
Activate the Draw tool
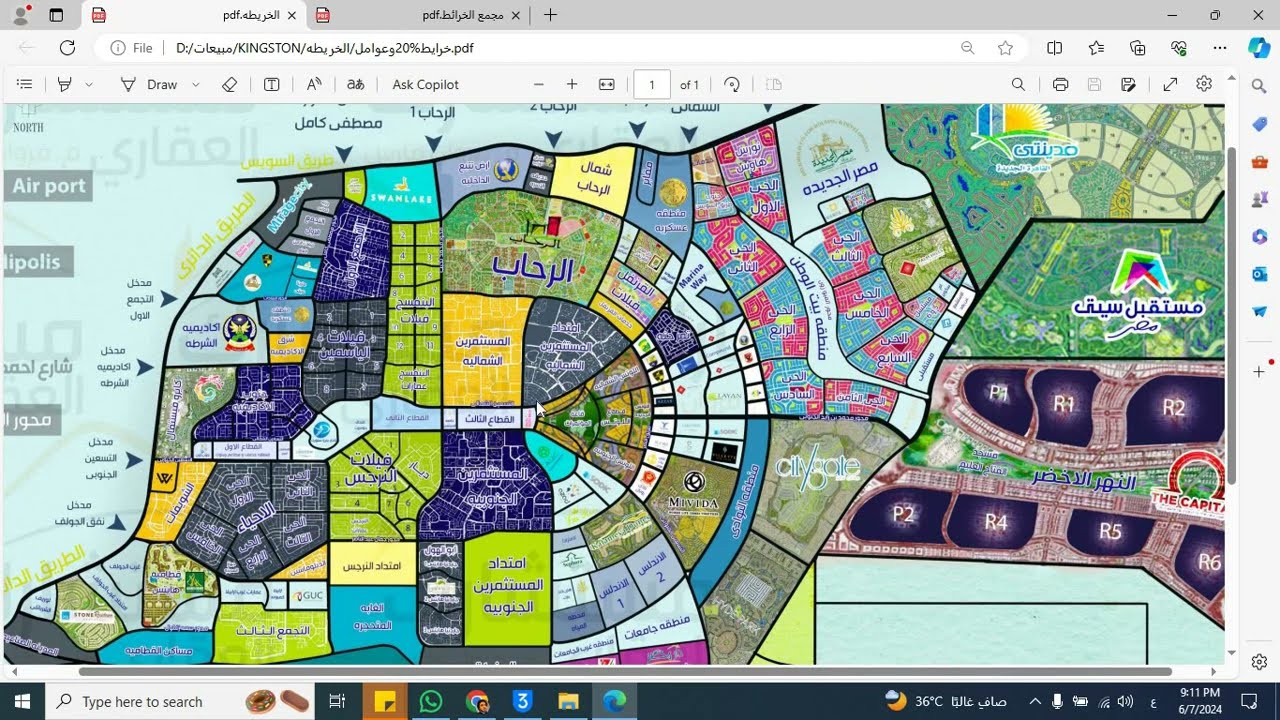point(148,85)
